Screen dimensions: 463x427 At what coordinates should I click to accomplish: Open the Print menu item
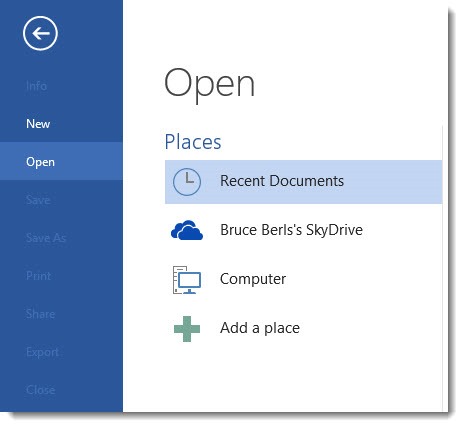[x=61, y=276]
